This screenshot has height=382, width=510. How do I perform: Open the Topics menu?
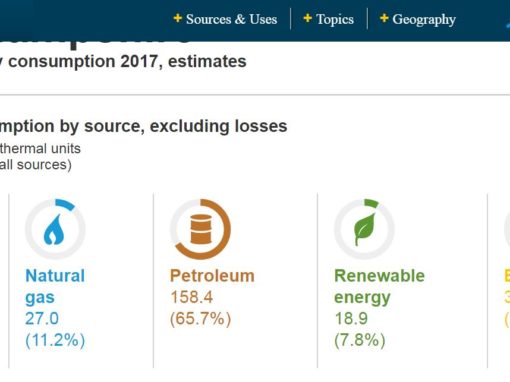[x=335, y=19]
